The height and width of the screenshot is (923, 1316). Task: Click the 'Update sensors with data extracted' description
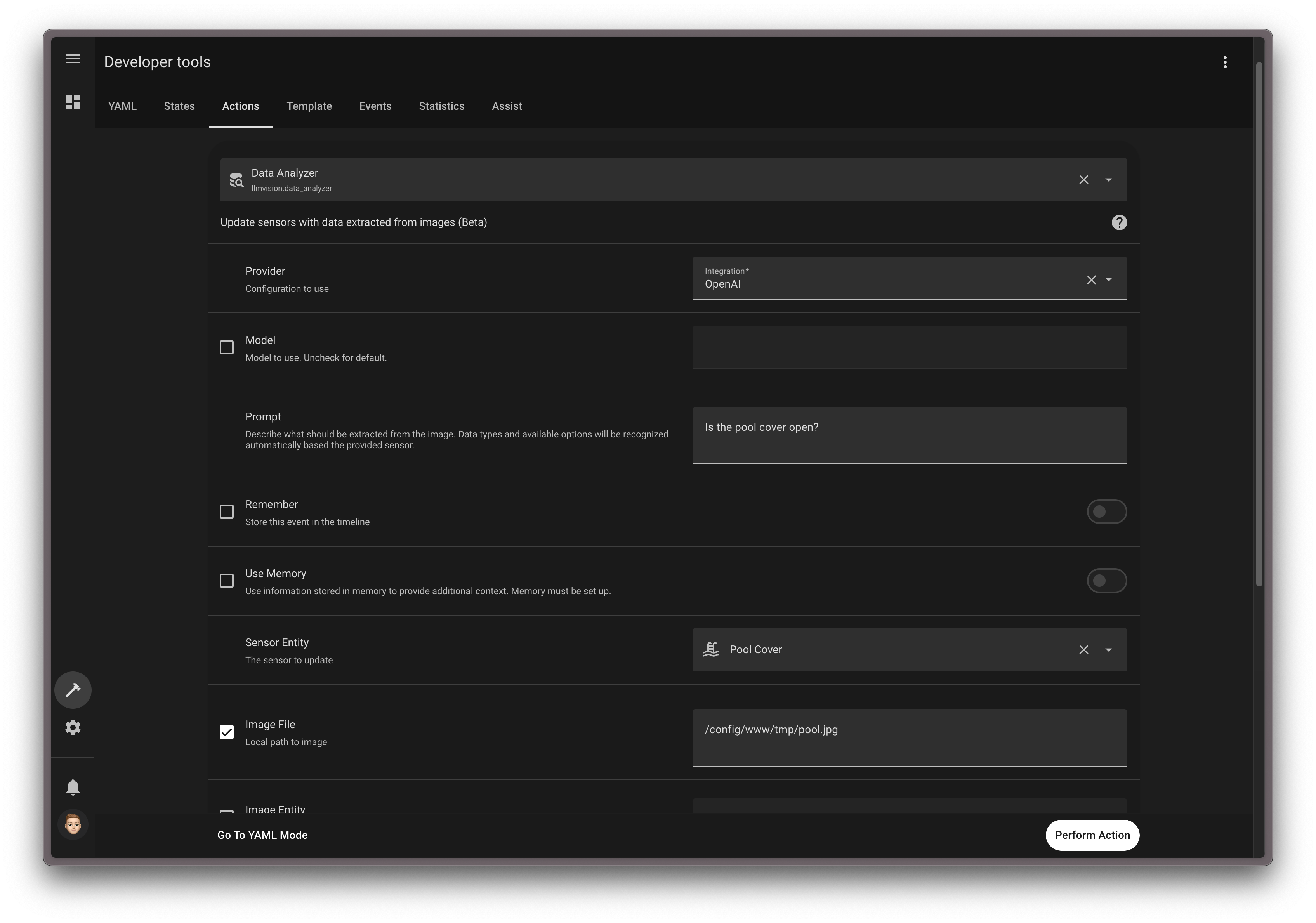click(x=354, y=222)
